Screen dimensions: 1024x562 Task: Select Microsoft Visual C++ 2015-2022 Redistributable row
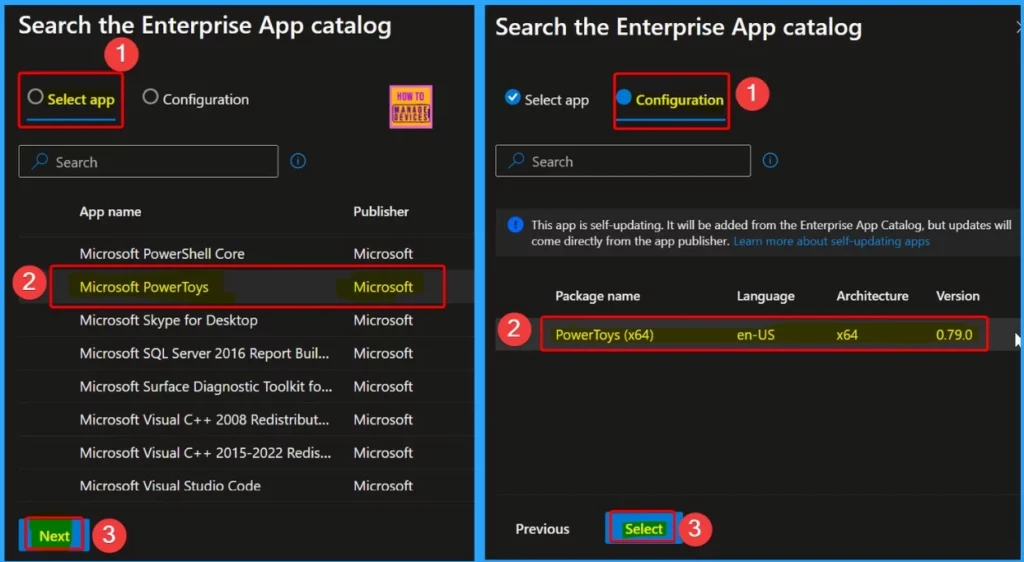246,452
